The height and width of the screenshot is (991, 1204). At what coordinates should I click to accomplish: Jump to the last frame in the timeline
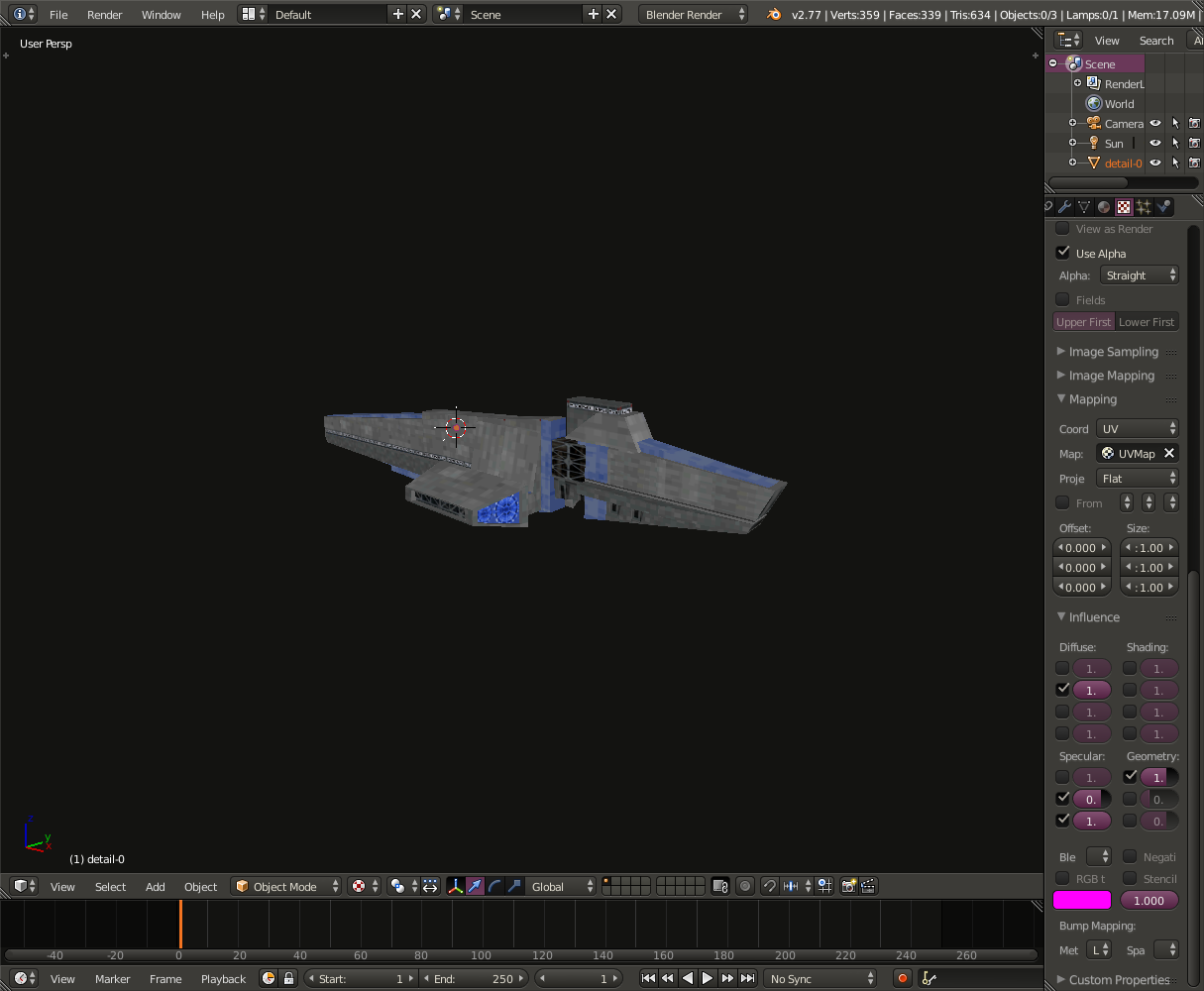click(x=748, y=978)
